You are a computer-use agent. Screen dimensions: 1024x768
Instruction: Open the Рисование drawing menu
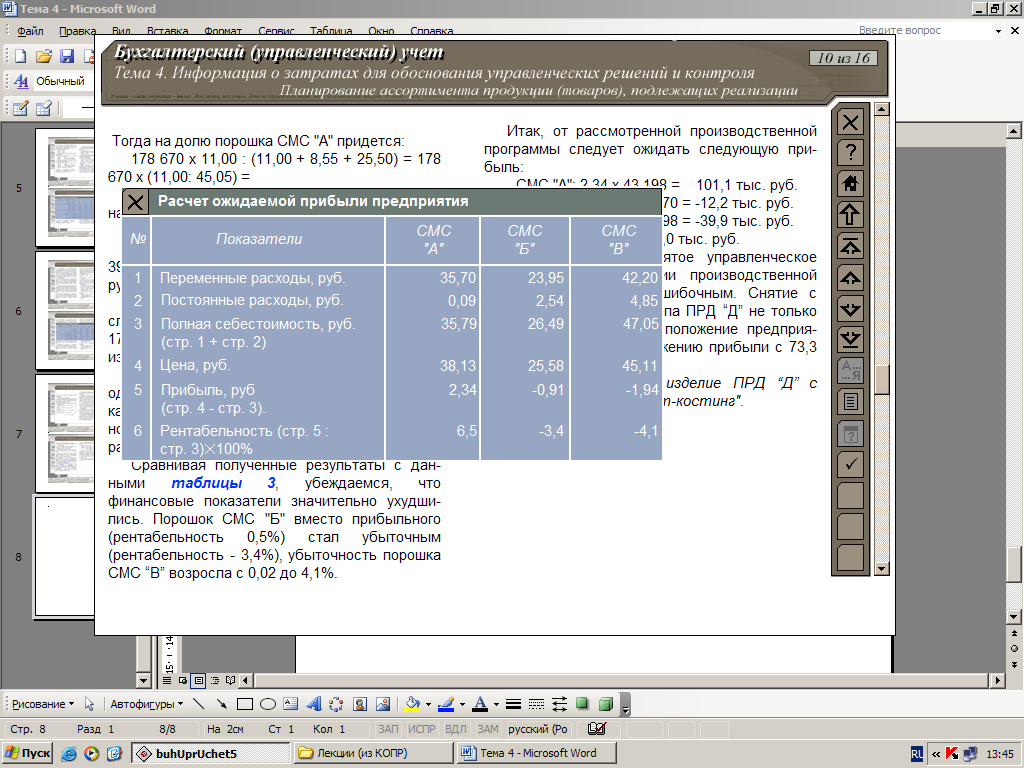point(43,704)
